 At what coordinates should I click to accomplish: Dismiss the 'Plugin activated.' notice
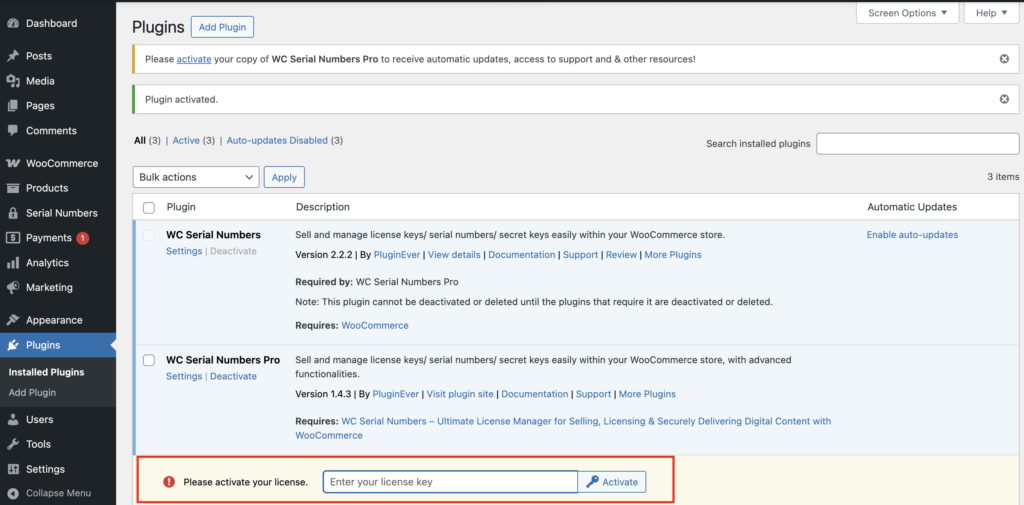[1004, 99]
